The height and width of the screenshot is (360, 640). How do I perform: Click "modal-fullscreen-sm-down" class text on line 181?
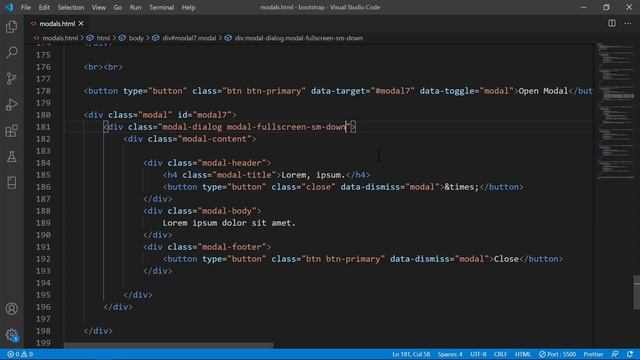click(286, 127)
